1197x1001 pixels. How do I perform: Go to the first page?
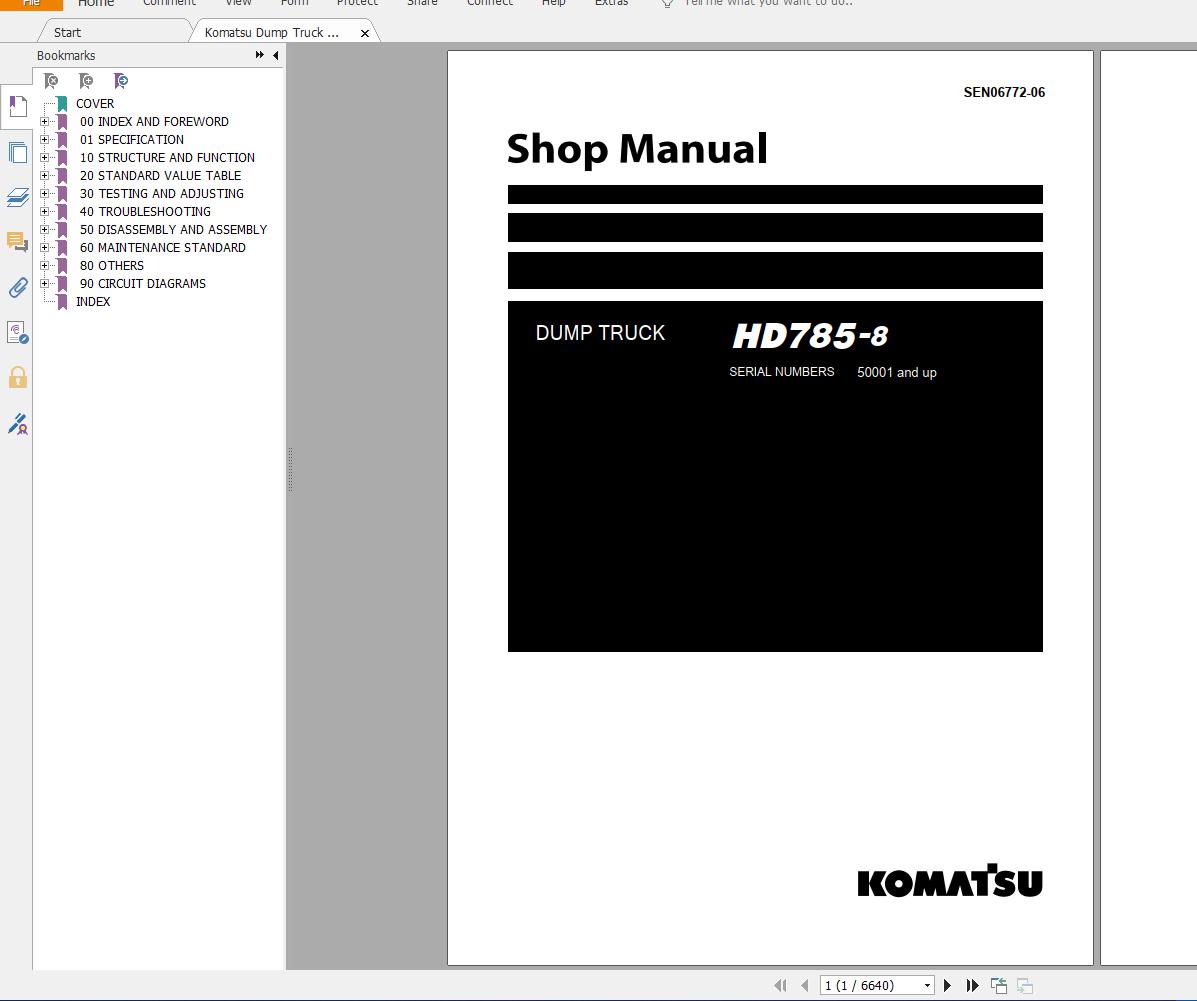click(x=780, y=986)
